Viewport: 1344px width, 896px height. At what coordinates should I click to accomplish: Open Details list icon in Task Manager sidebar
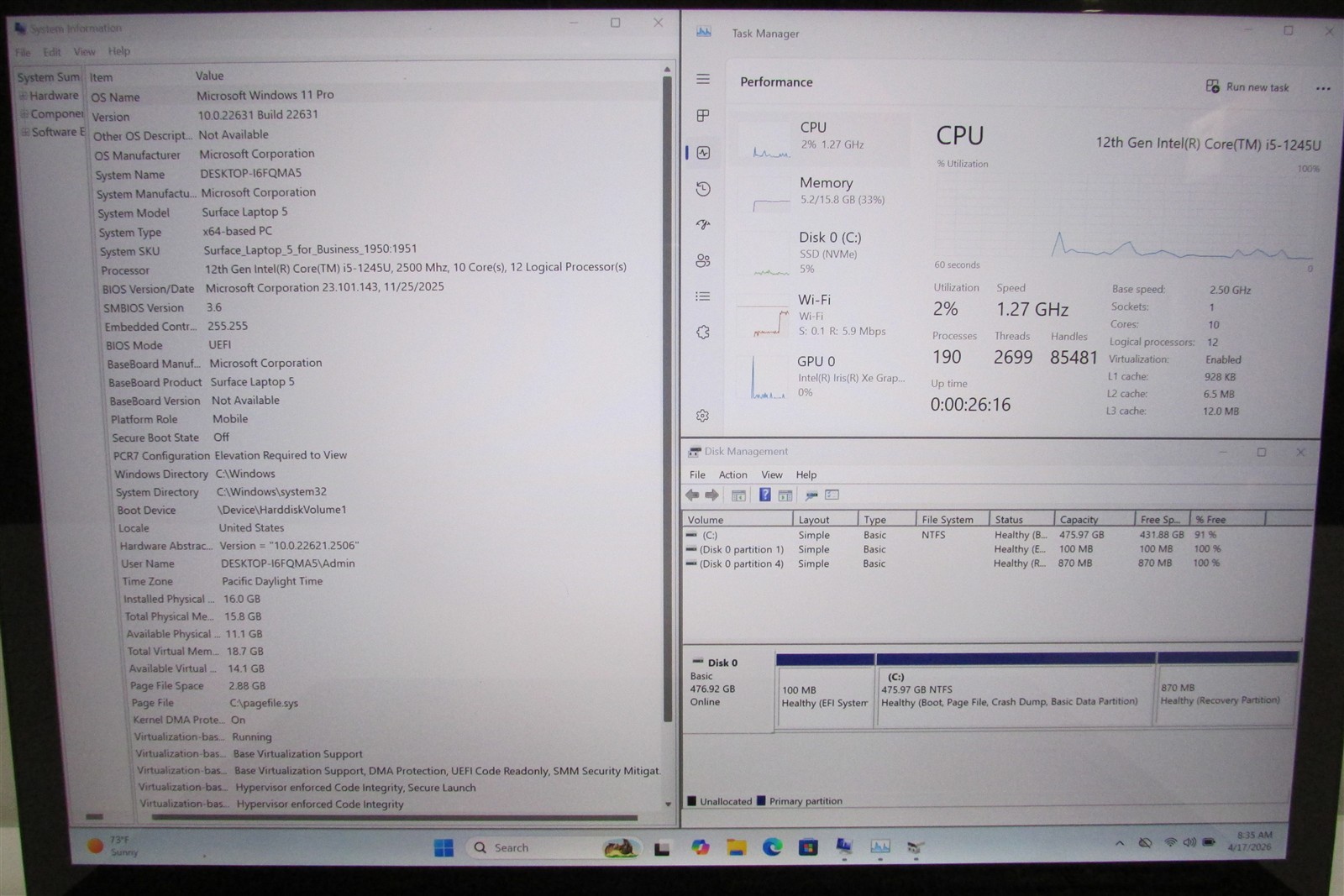[703, 296]
